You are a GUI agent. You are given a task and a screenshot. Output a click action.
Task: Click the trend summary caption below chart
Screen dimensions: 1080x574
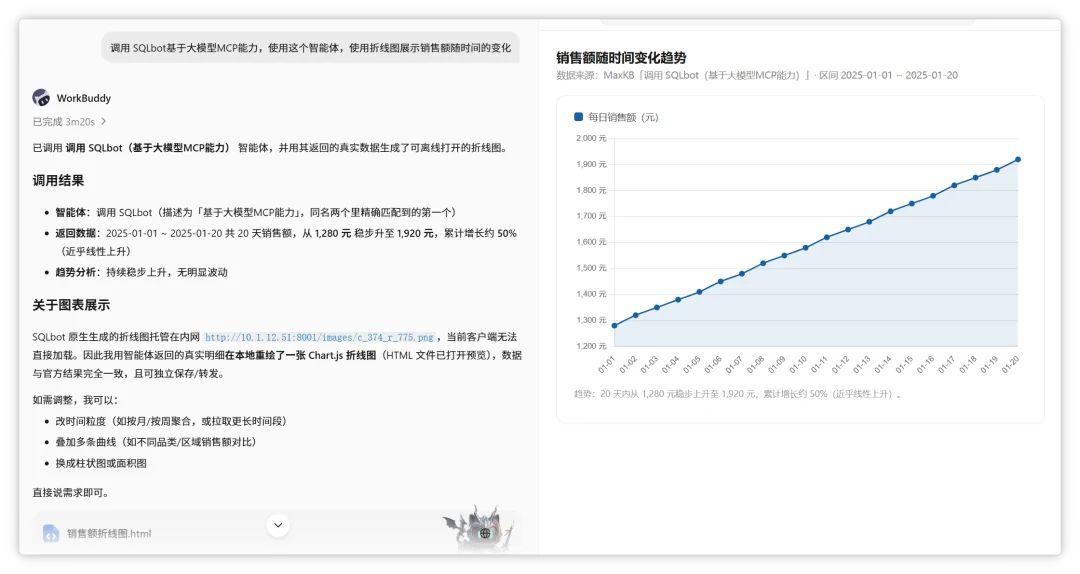click(x=738, y=394)
